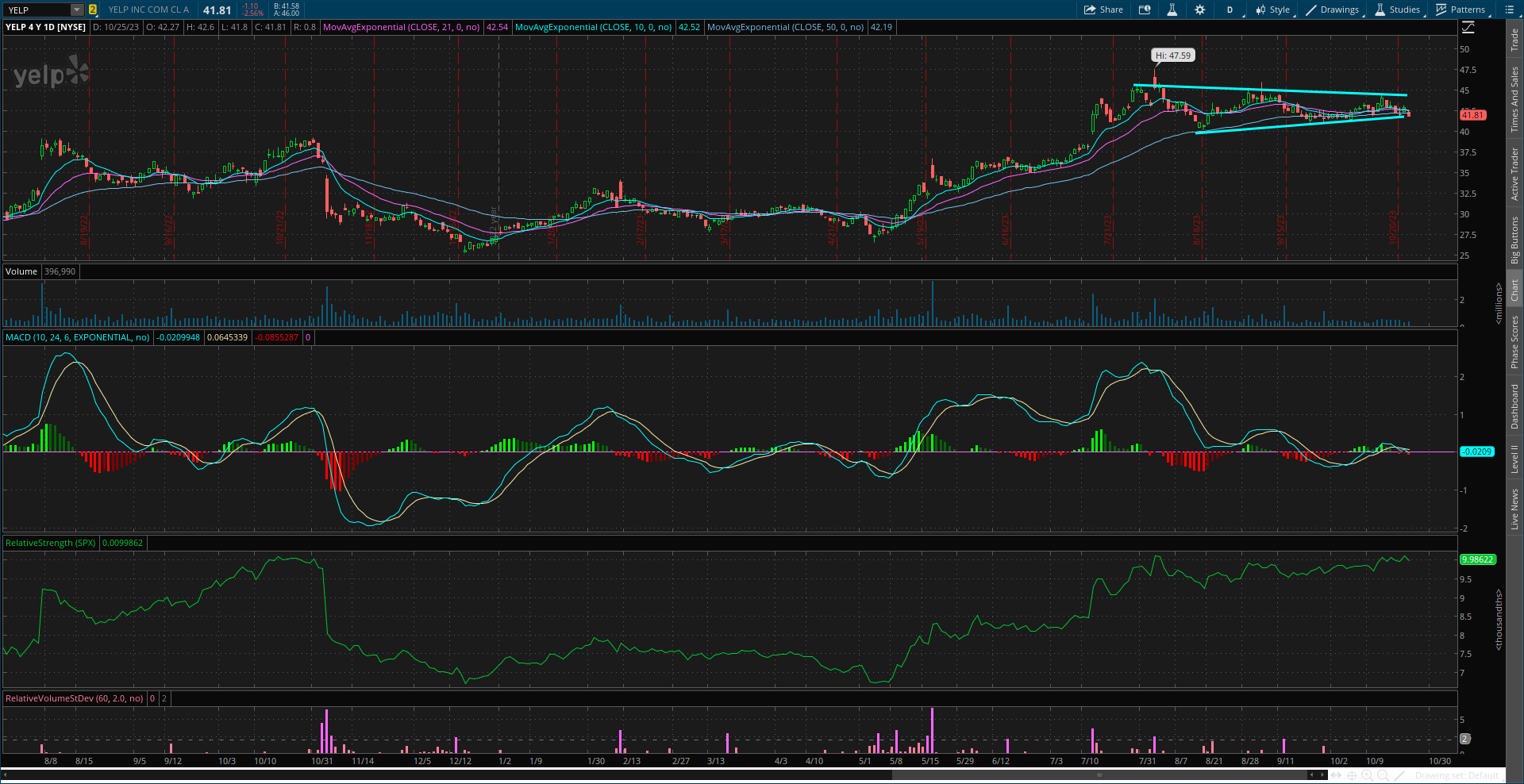The image size is (1524, 784).
Task: Click the YELP INC COM CL A description
Action: (148, 10)
